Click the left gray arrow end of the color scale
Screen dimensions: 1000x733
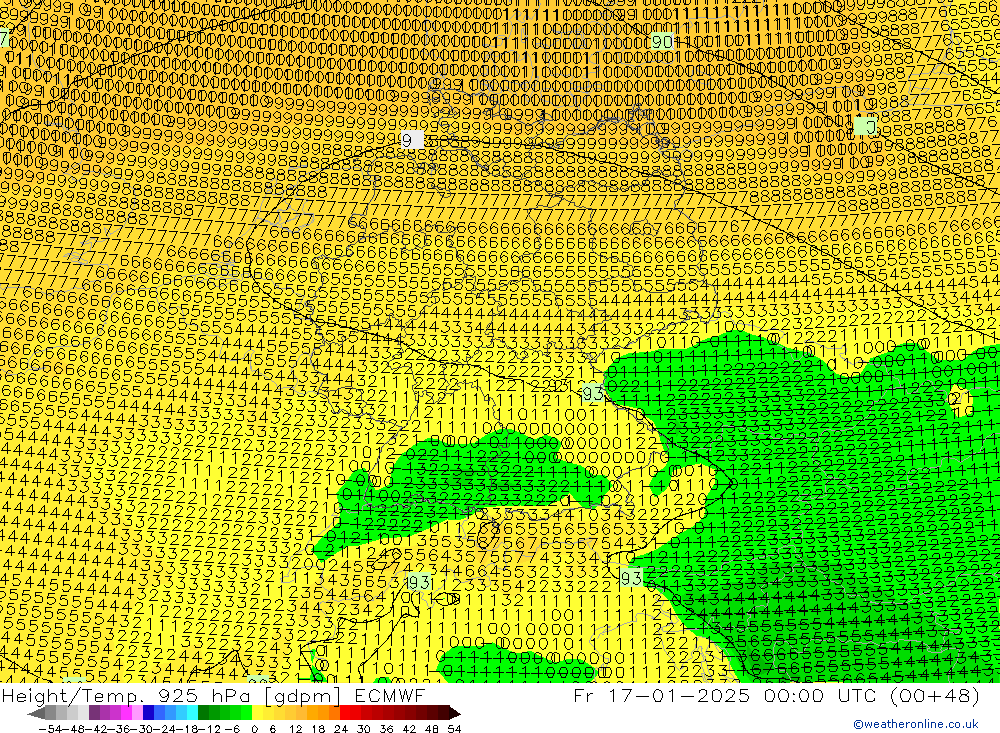[x=36, y=714]
